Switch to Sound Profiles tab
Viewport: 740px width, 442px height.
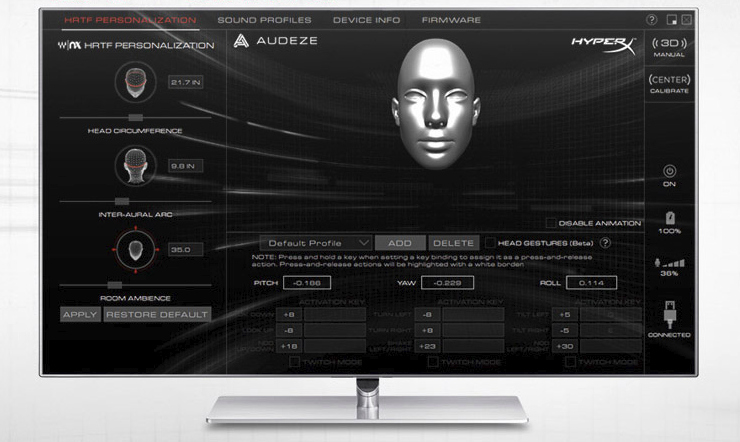pyautogui.click(x=264, y=20)
